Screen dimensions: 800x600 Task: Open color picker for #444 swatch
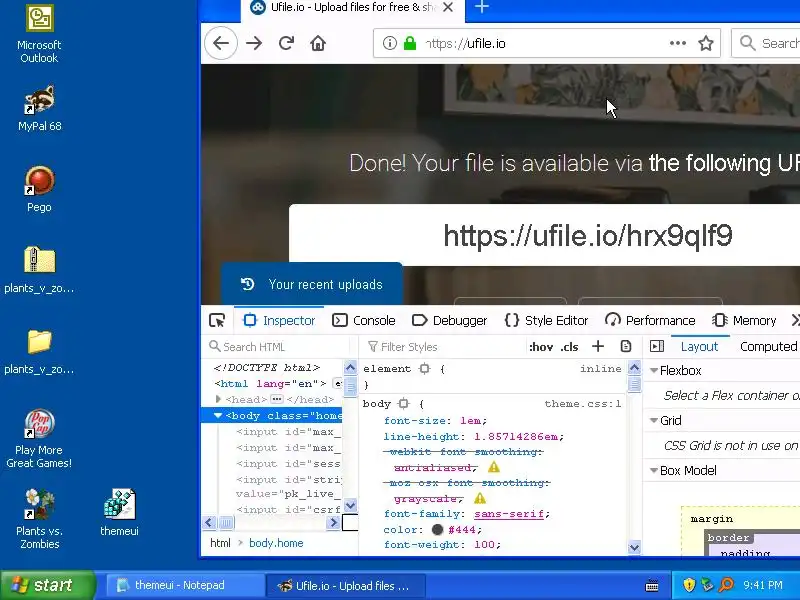click(x=437, y=530)
